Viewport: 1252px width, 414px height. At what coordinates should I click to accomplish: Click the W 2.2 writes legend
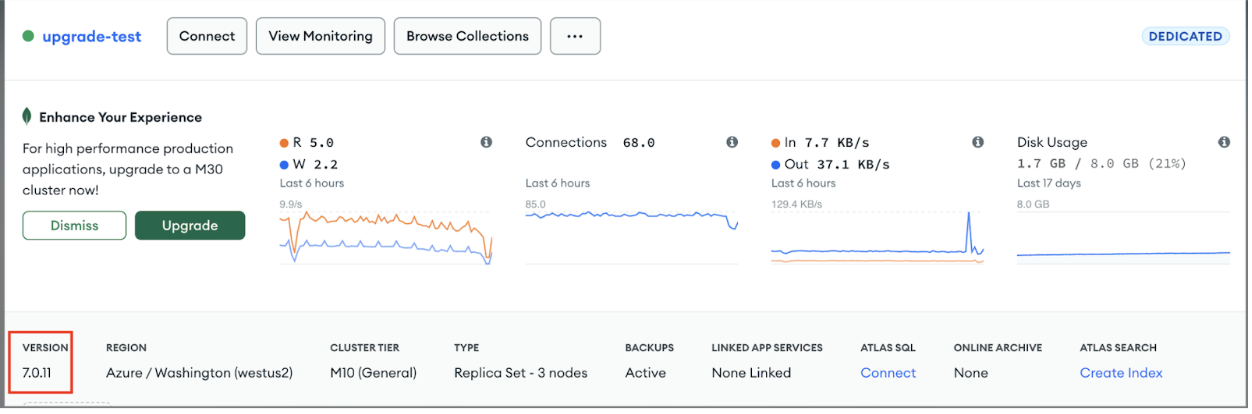click(x=307, y=164)
